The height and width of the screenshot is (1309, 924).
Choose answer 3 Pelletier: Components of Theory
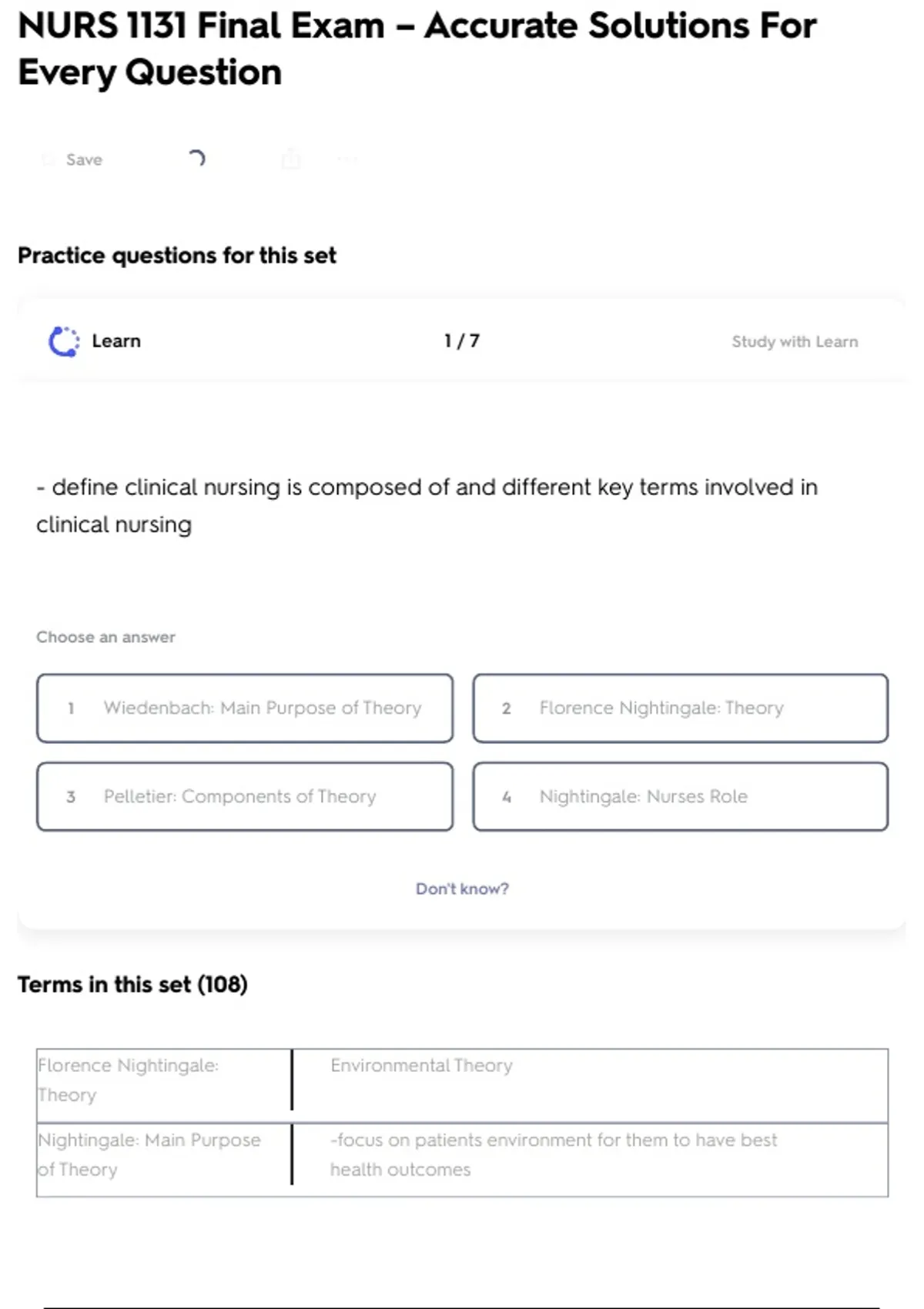[x=245, y=796]
